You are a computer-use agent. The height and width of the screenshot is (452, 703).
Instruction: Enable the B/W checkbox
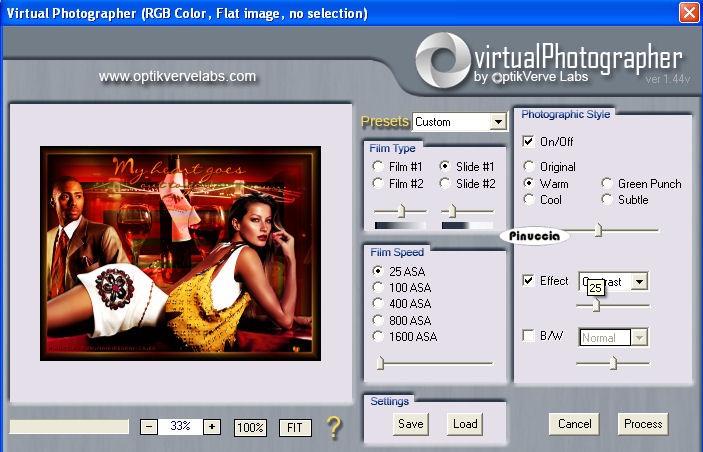point(529,335)
